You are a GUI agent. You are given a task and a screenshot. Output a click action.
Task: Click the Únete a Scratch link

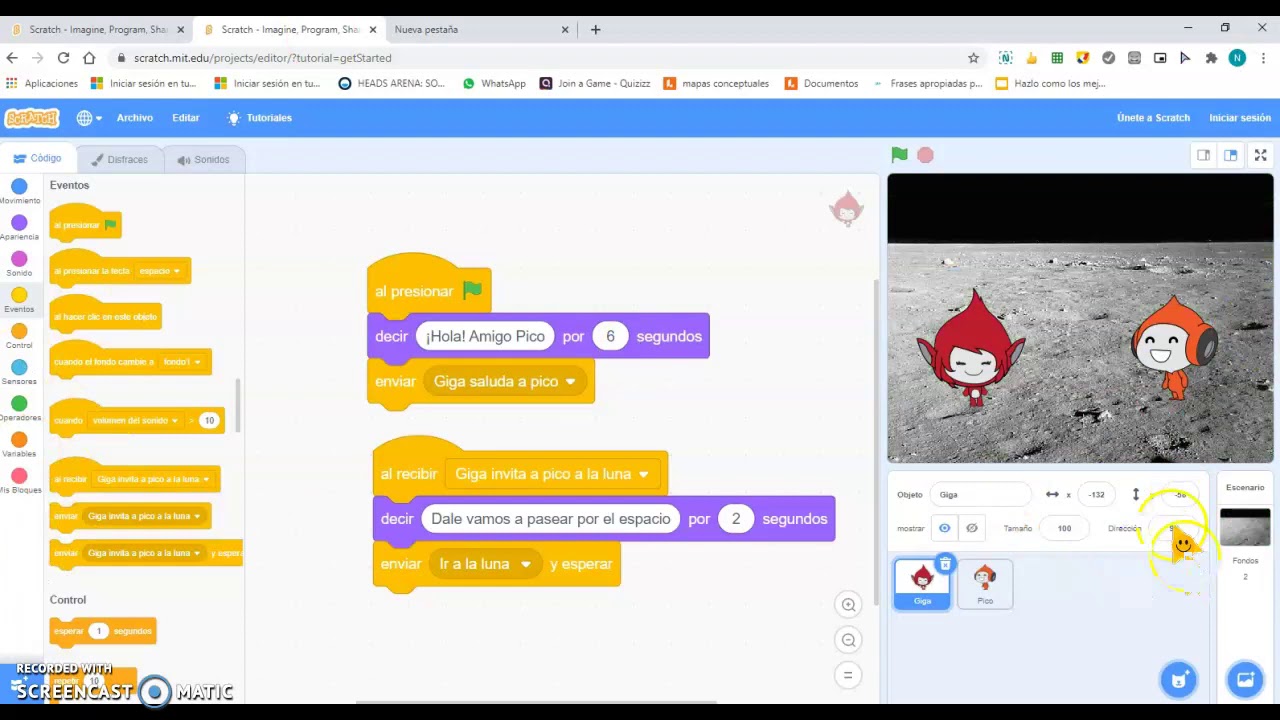[1153, 118]
